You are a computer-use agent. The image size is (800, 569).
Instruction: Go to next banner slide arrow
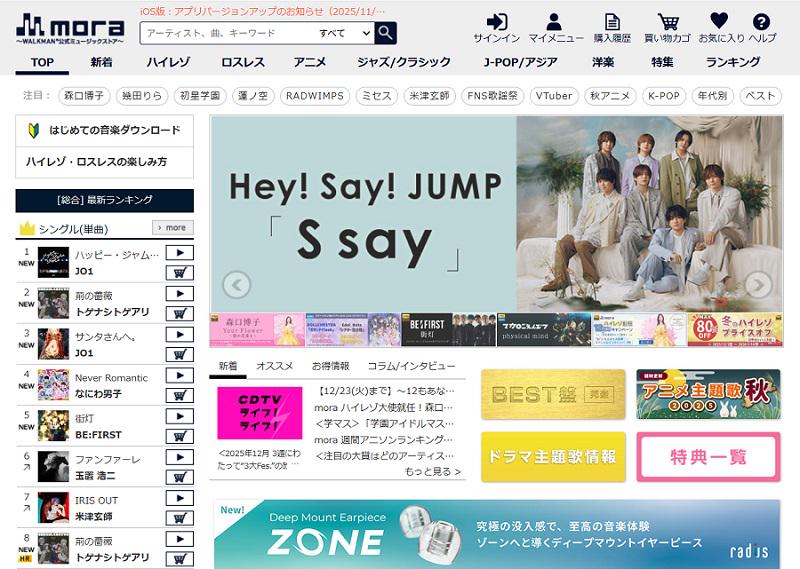pos(758,285)
